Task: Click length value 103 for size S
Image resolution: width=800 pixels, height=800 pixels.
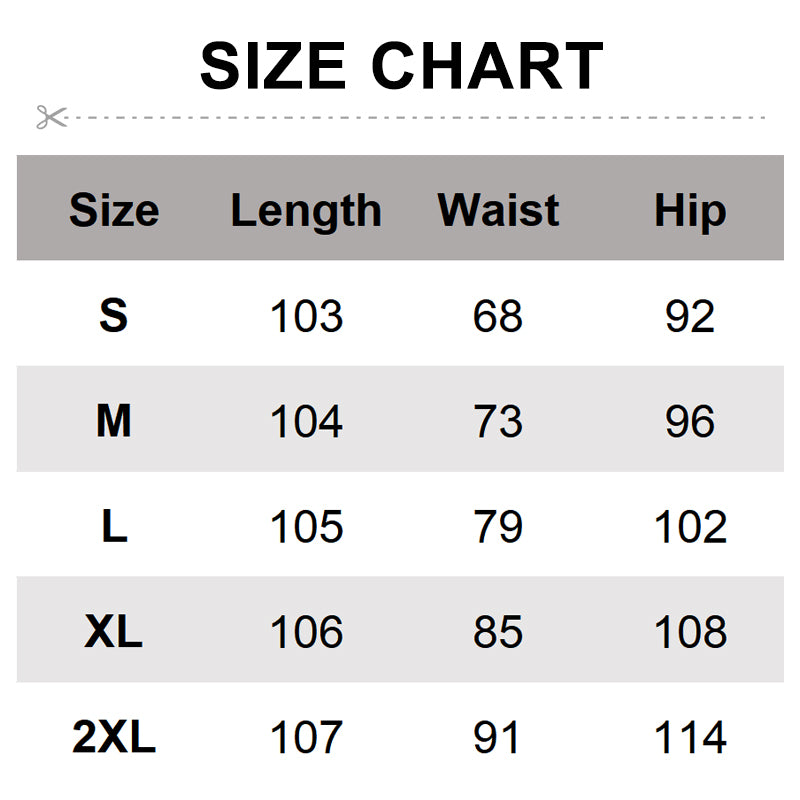Action: [306, 316]
